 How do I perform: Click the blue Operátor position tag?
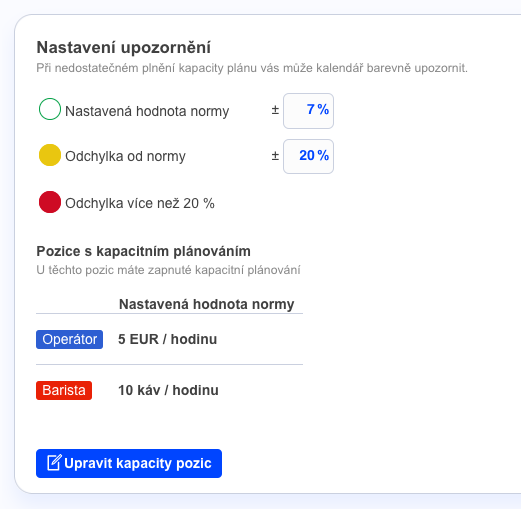click(x=69, y=339)
